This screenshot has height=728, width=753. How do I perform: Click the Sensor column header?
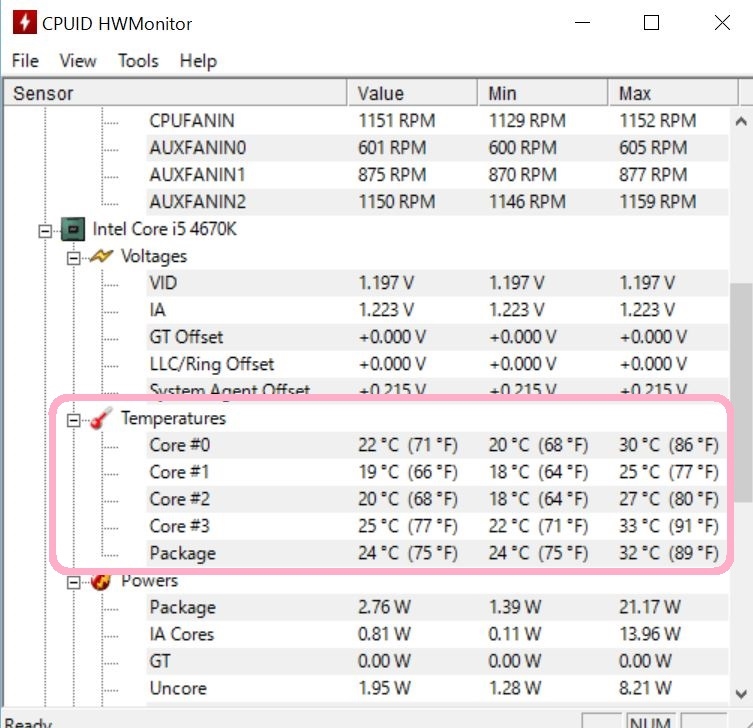coord(175,93)
